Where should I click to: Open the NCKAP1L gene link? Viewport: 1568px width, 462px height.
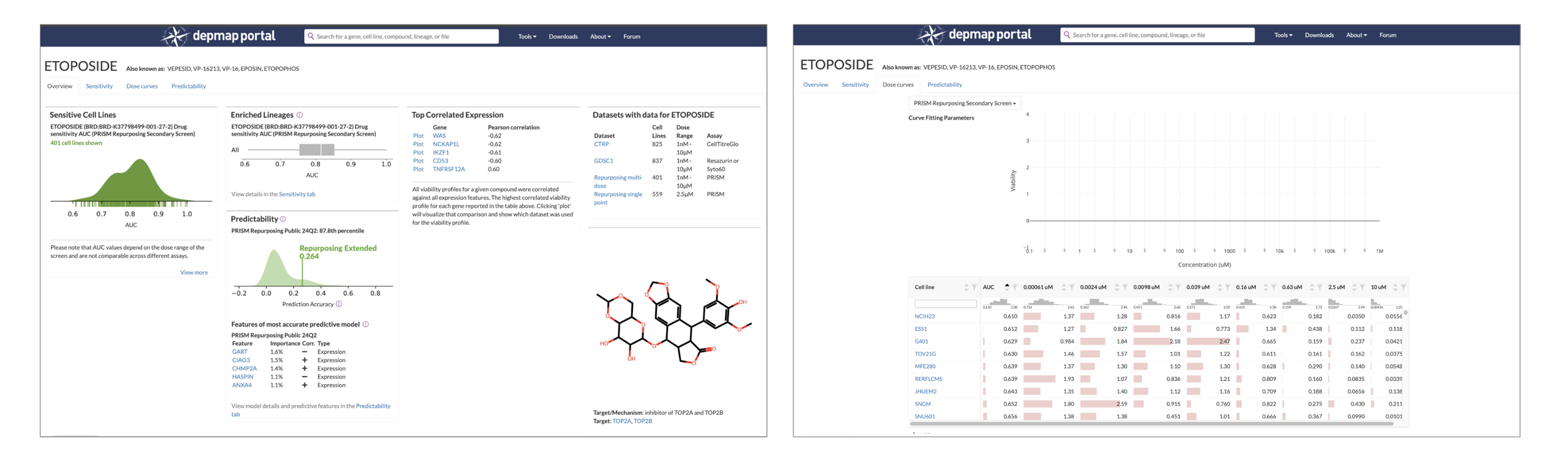[x=446, y=144]
